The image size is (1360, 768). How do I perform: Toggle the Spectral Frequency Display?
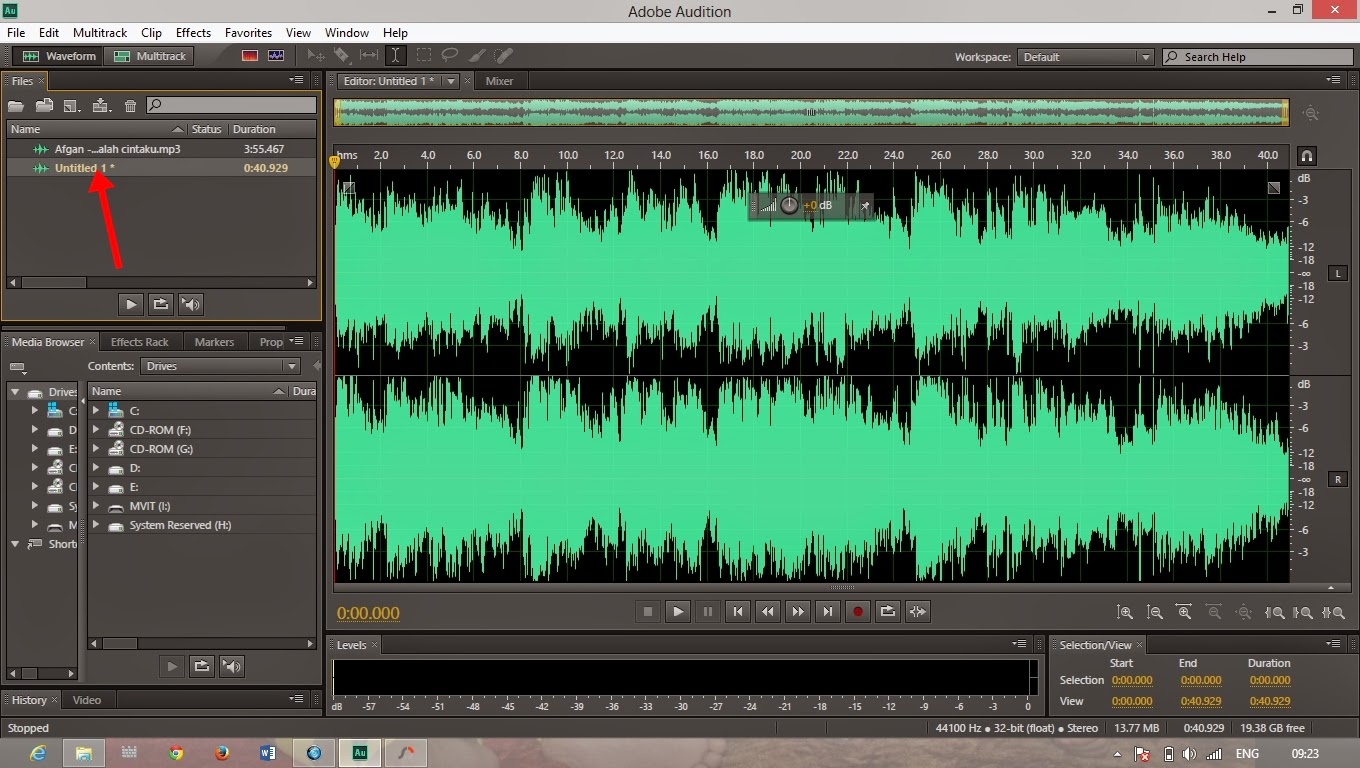250,56
